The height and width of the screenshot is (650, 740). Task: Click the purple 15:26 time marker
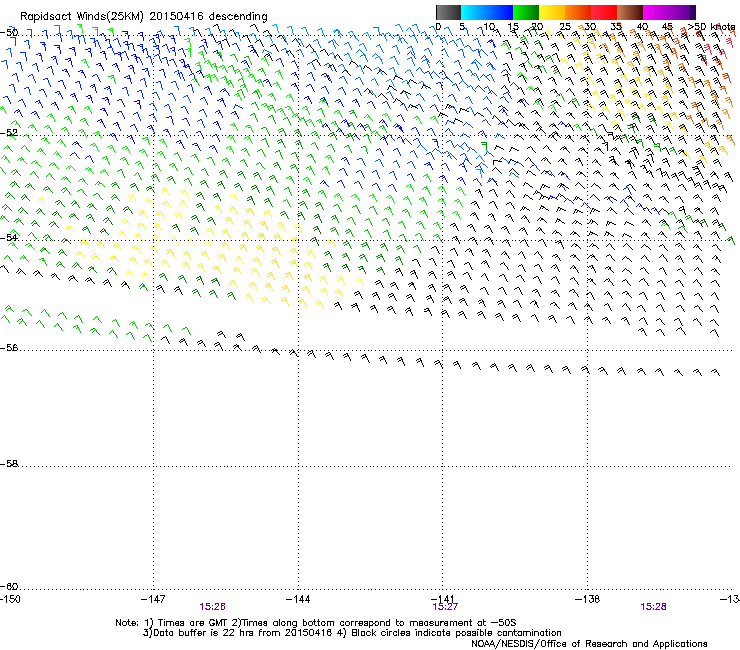pyautogui.click(x=212, y=607)
